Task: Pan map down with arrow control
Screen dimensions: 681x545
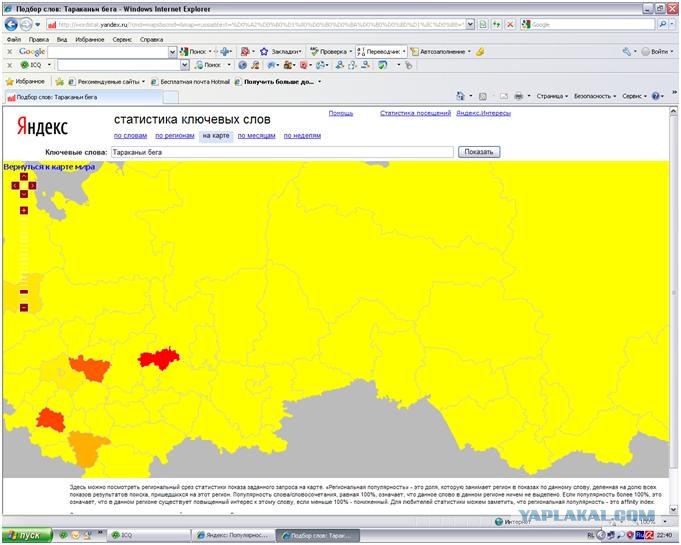Action: click(x=24, y=194)
